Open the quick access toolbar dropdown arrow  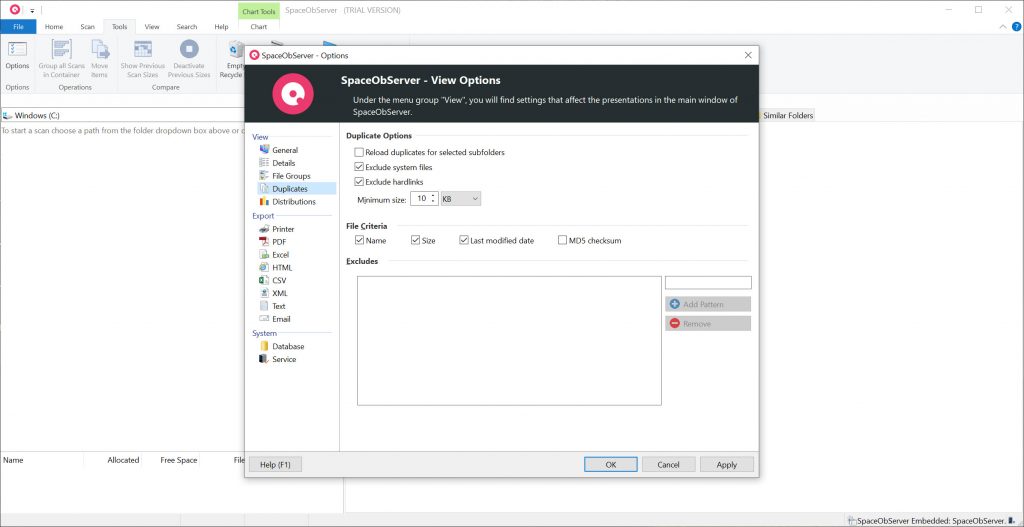click(32, 10)
